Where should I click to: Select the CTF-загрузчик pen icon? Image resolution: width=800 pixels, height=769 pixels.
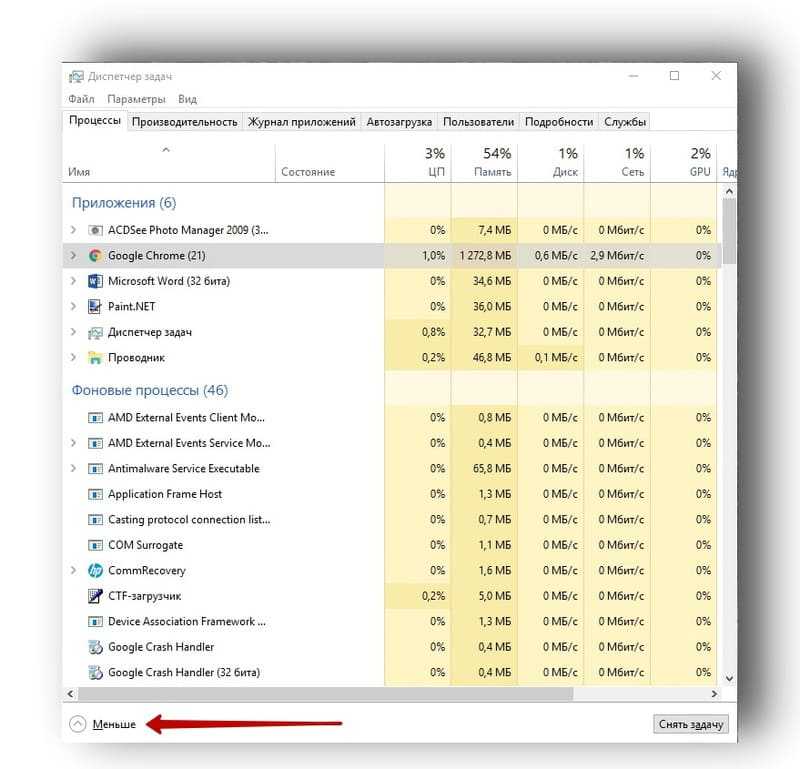coord(95,596)
